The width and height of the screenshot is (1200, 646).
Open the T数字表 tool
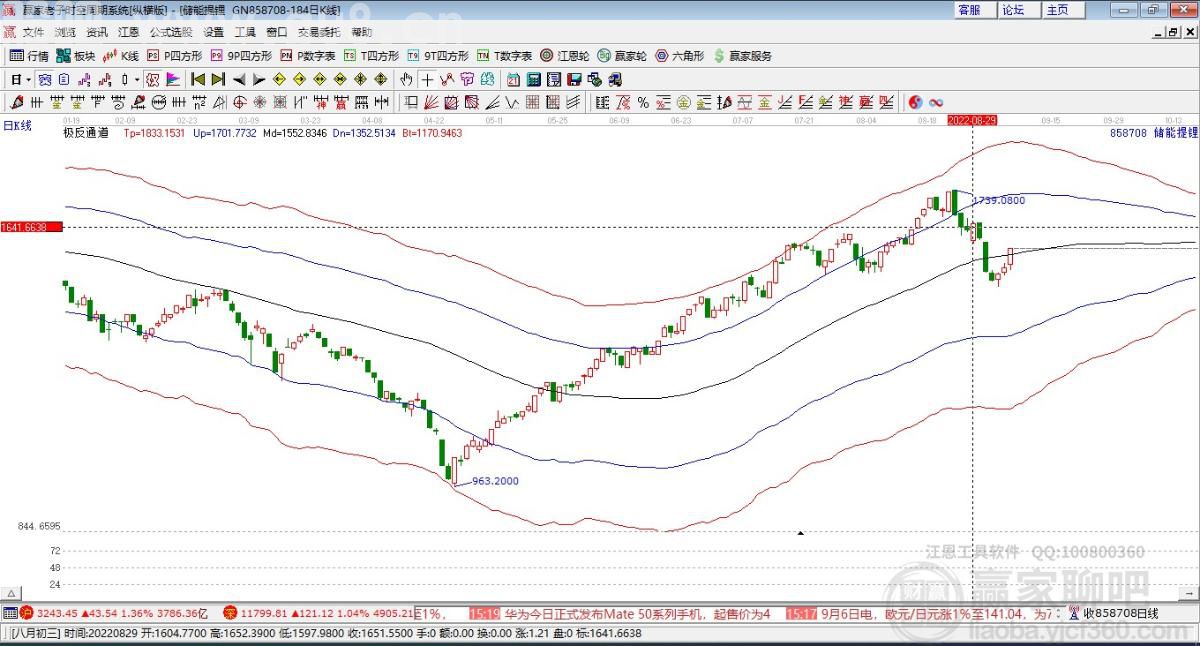click(x=504, y=56)
